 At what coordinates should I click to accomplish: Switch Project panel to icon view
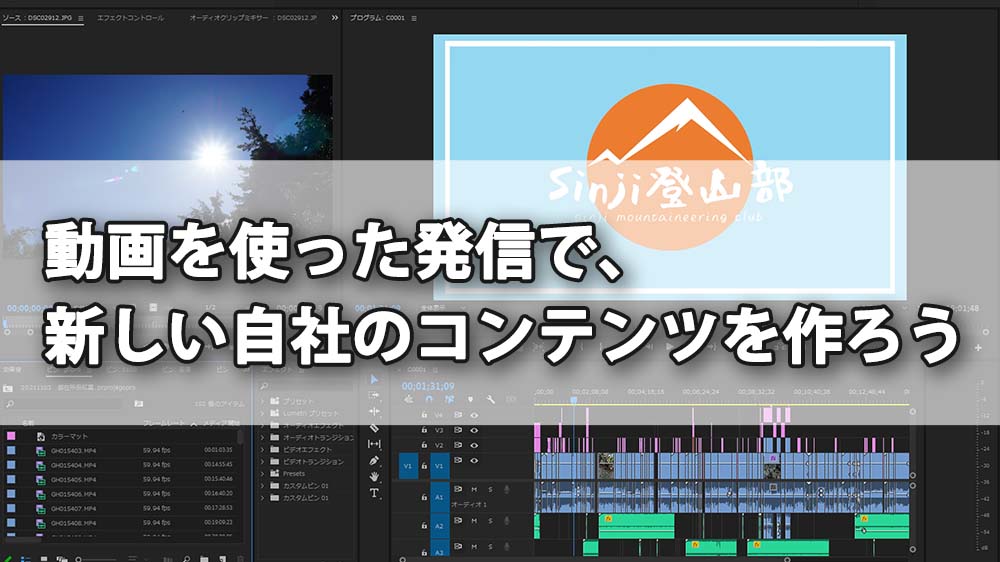point(44,559)
